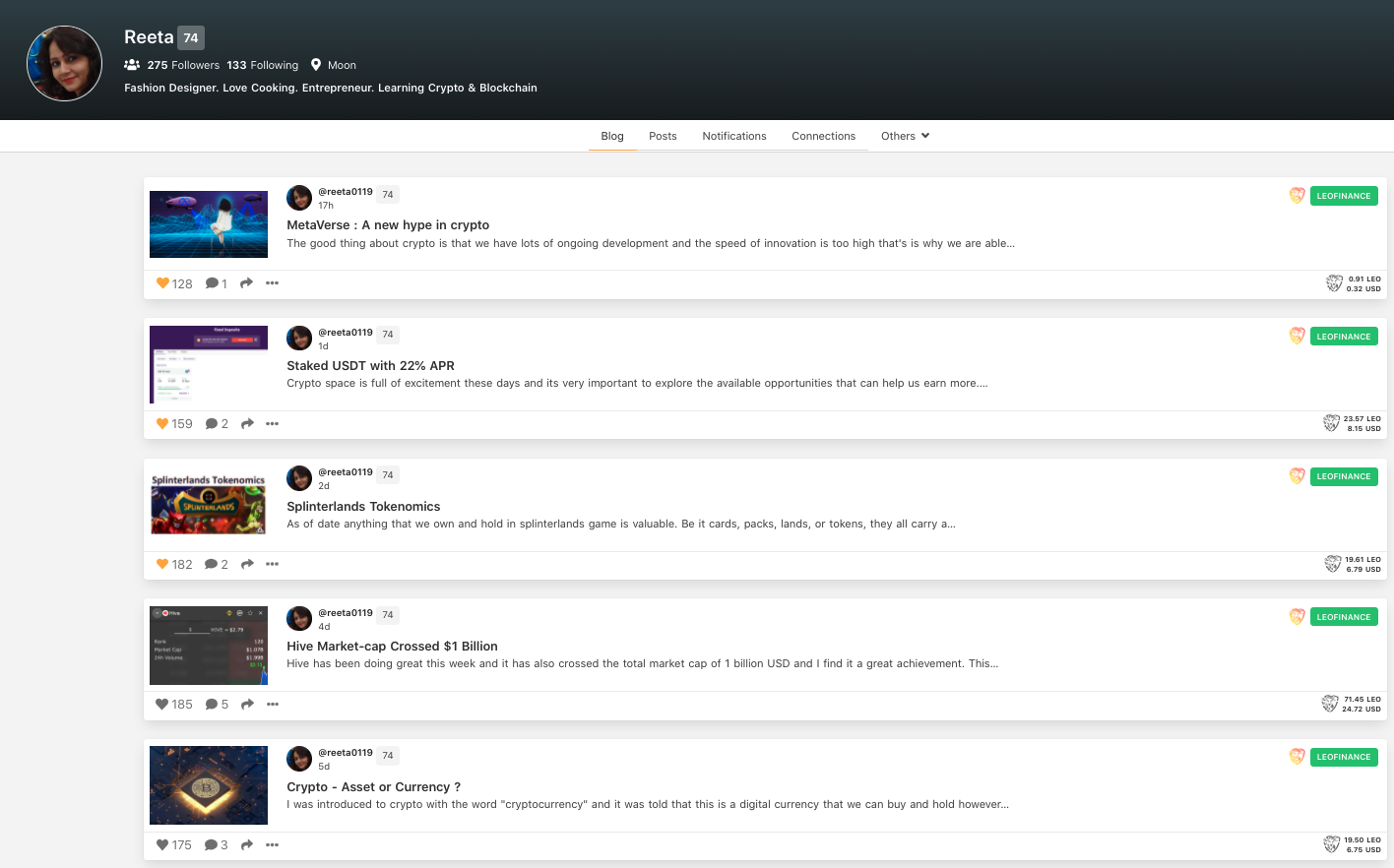Click the LEOFINANCE tag on Staked USDT post
Viewport: 1394px width, 868px height.
coord(1344,337)
